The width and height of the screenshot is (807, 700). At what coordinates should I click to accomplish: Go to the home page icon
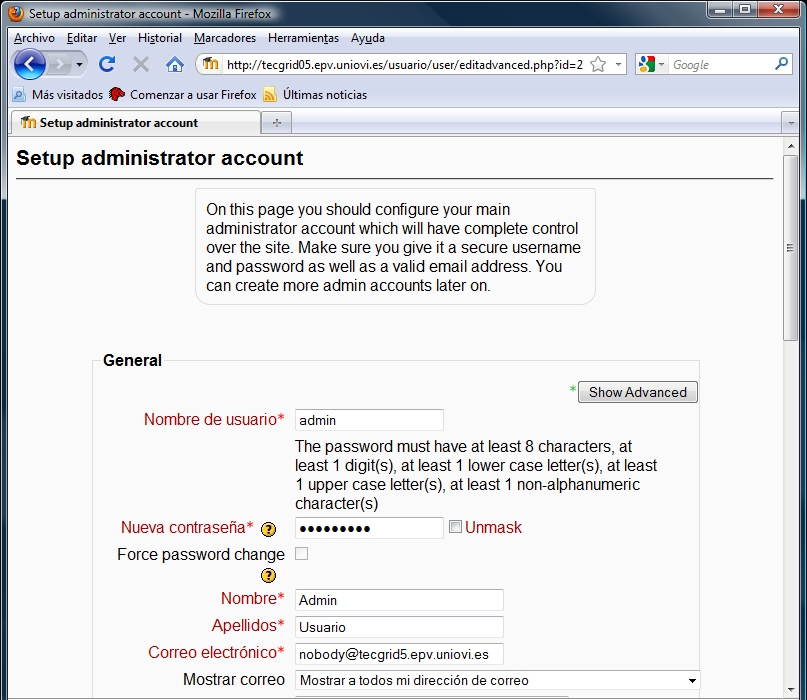click(174, 64)
